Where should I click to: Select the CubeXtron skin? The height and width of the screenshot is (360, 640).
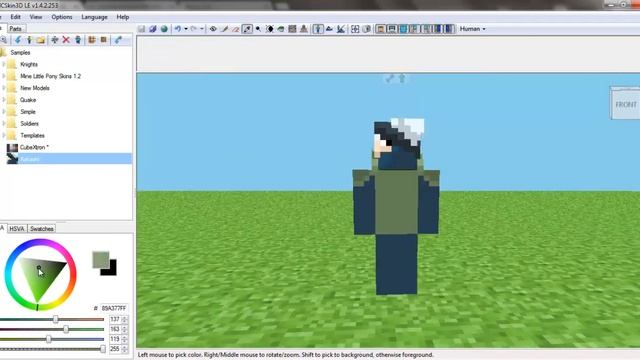click(34, 147)
